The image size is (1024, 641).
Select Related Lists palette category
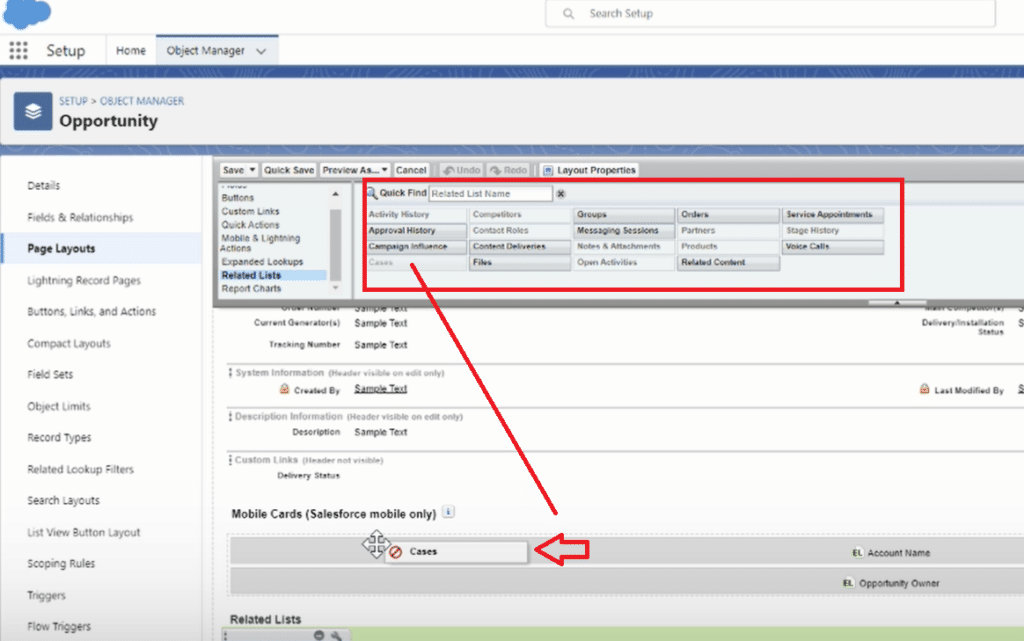coord(273,275)
